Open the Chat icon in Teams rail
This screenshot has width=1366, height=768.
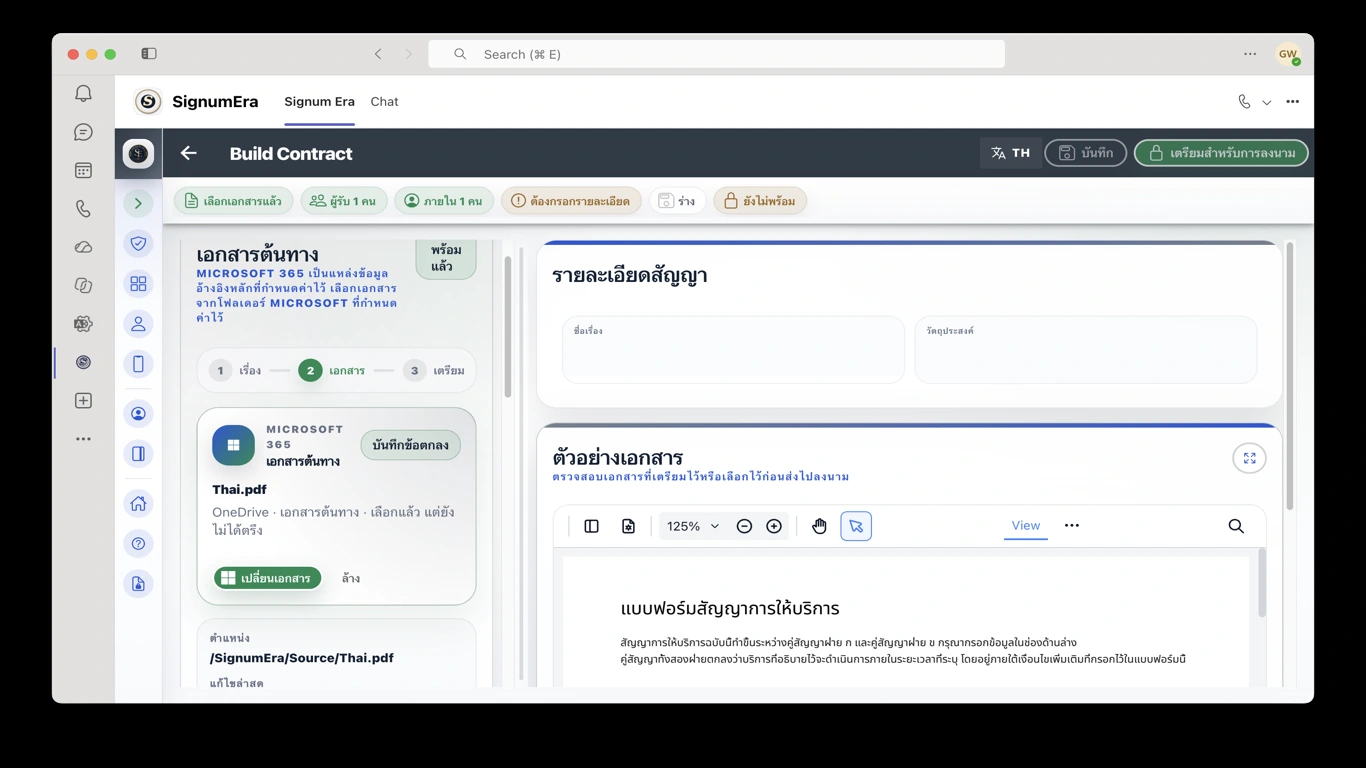pyautogui.click(x=83, y=132)
